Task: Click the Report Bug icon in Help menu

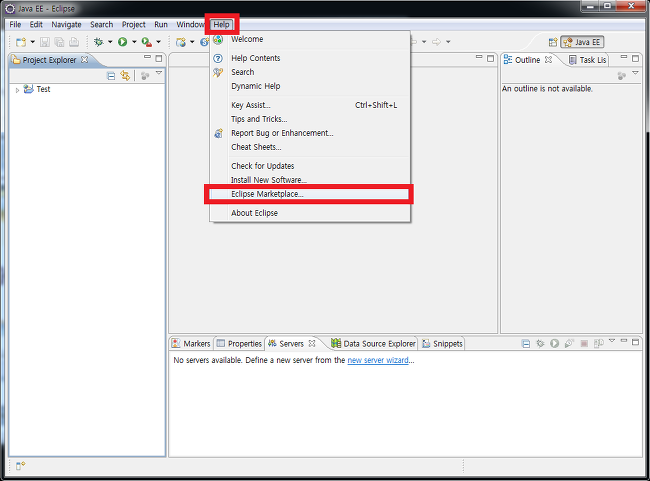Action: pyautogui.click(x=218, y=134)
